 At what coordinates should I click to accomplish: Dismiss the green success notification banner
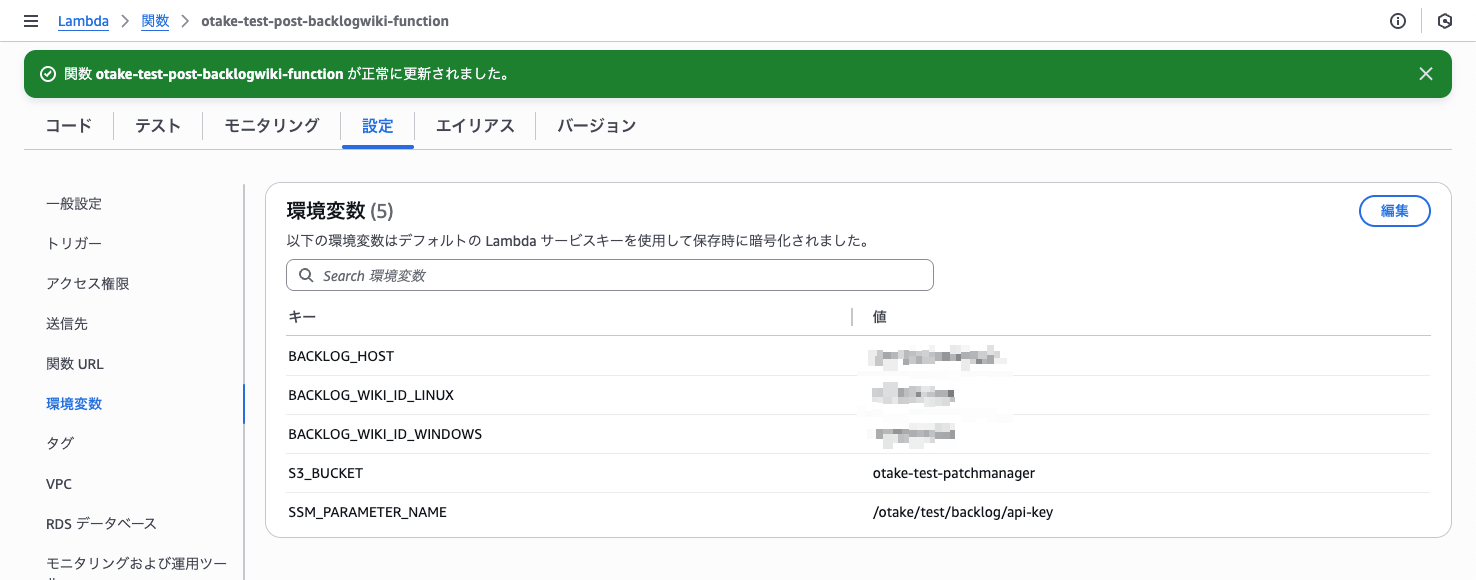click(x=1426, y=74)
